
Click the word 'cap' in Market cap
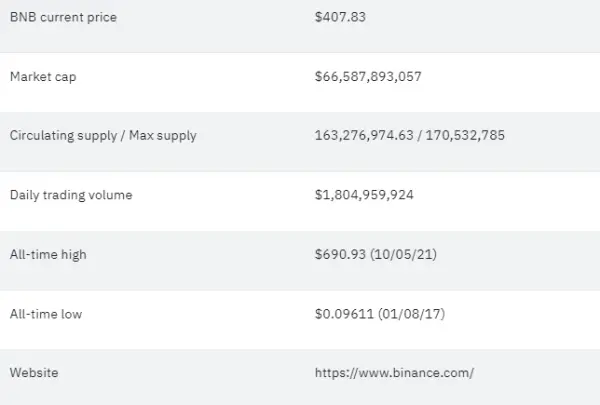pos(65,77)
